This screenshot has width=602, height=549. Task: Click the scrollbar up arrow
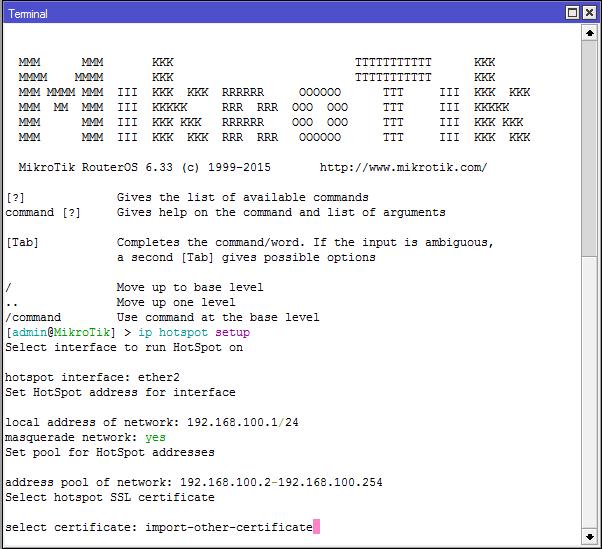590,33
